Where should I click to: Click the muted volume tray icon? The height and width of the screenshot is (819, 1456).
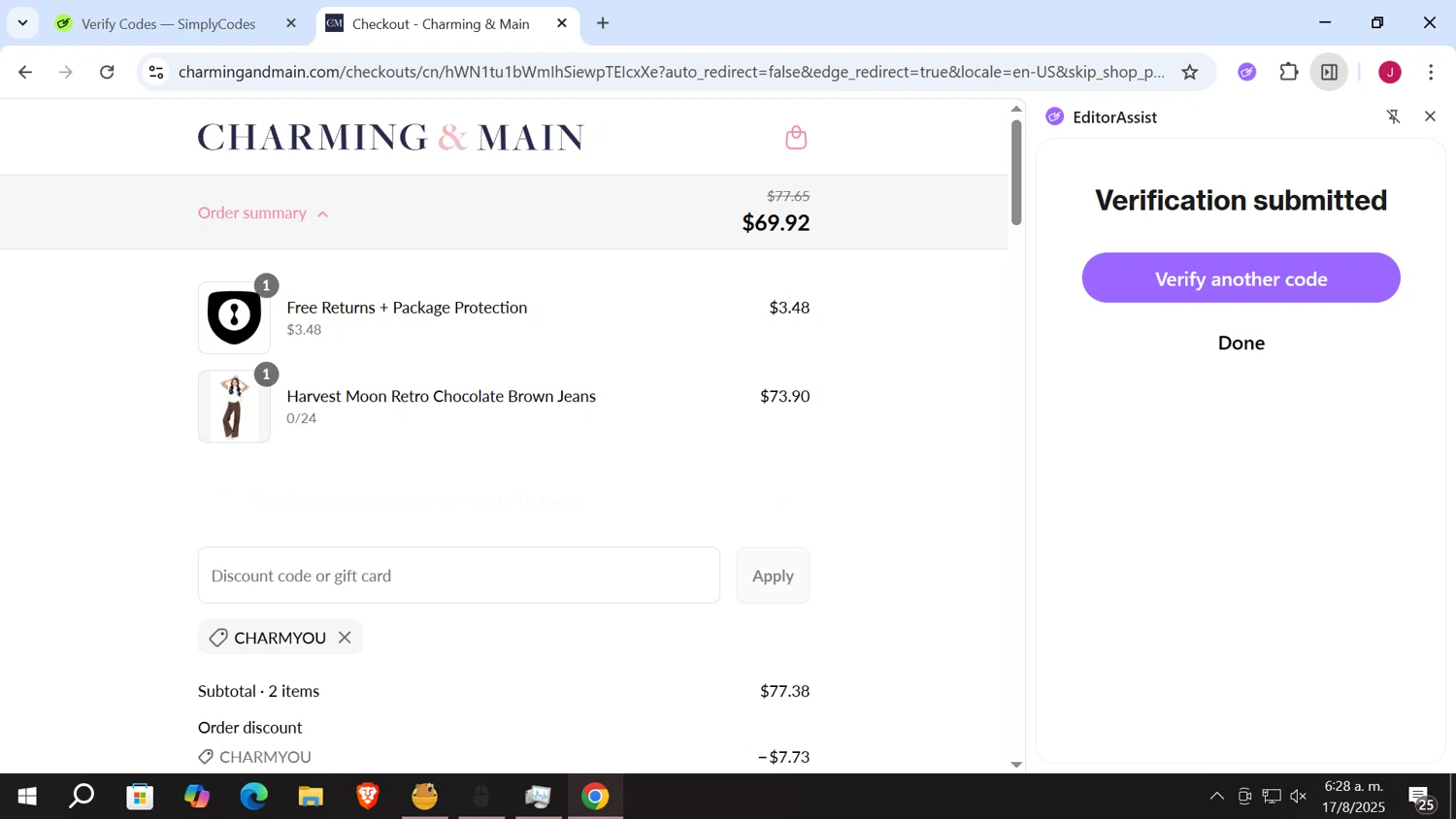coord(1299,797)
